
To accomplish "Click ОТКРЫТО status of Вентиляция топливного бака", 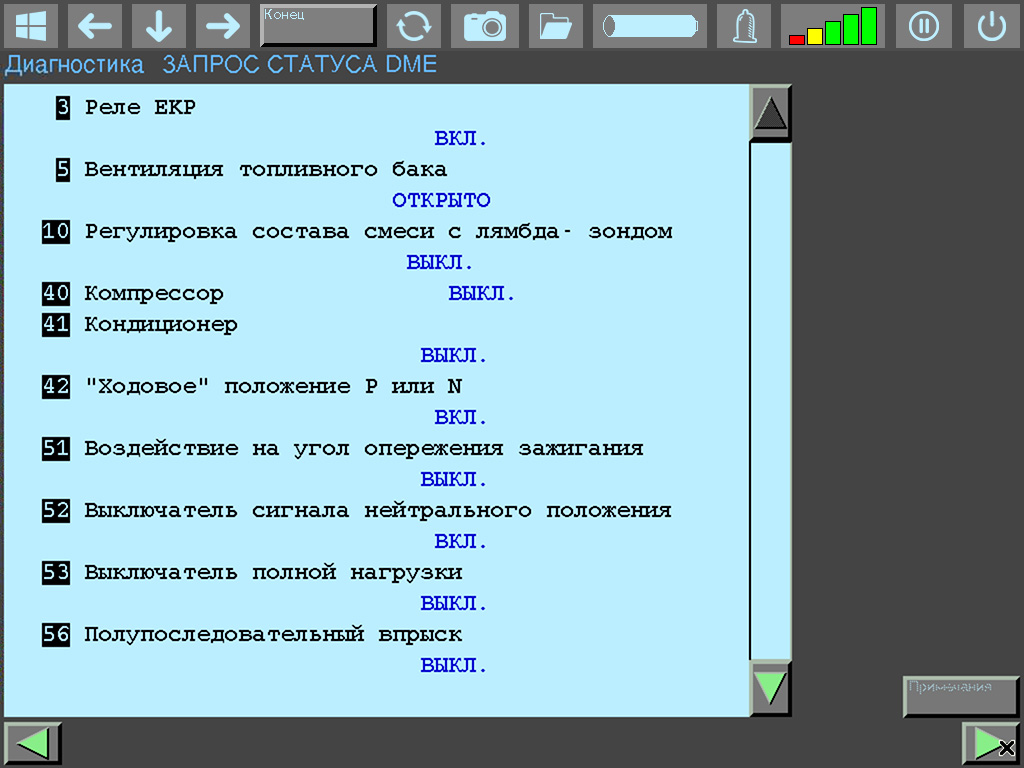I will [x=440, y=200].
